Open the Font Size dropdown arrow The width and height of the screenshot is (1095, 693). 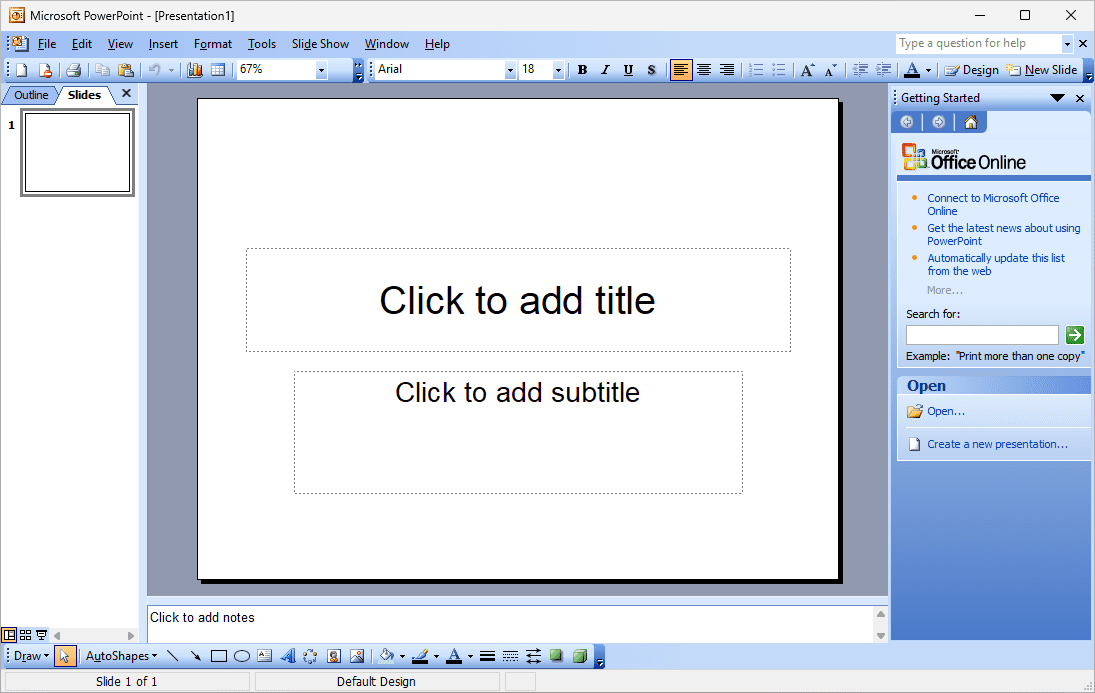pos(558,70)
